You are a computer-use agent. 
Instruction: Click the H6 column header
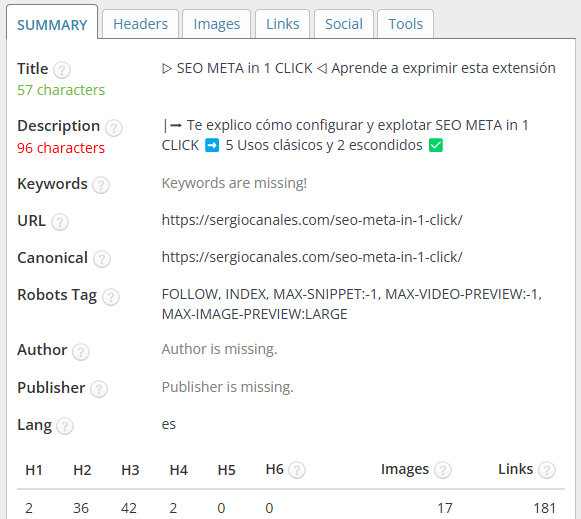[x=275, y=469]
